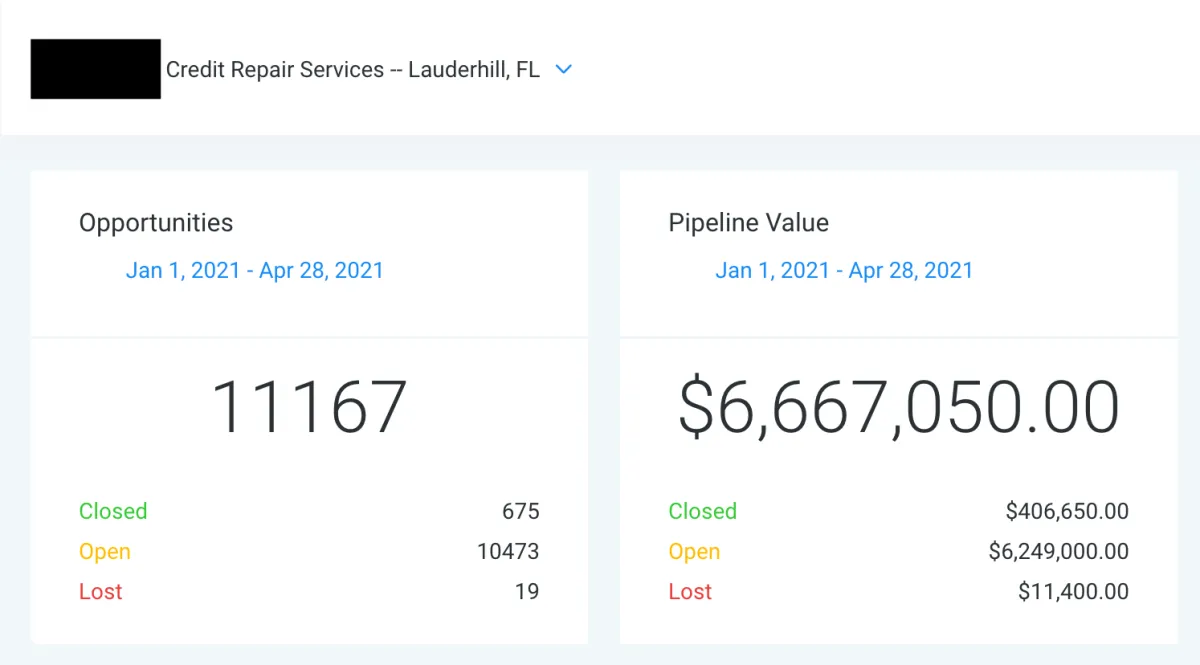Click the closed opportunities count 675
This screenshot has width=1200, height=665.
pos(521,511)
